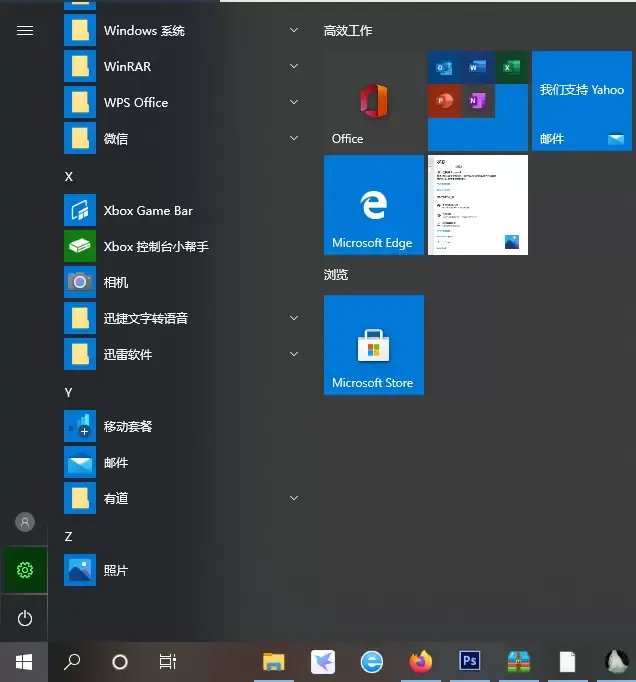Open the Microsoft Edge tile

click(x=374, y=205)
